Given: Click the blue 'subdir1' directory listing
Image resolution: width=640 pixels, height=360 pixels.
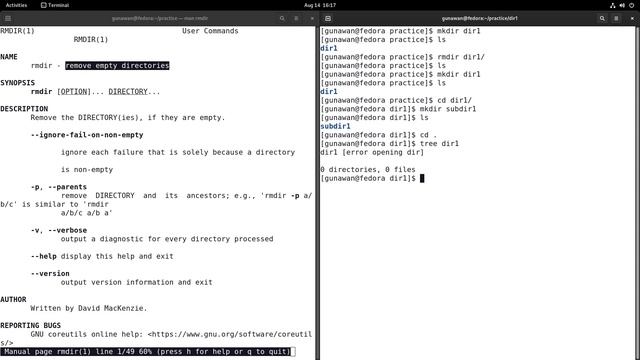Looking at the screenshot, I should (x=336, y=126).
